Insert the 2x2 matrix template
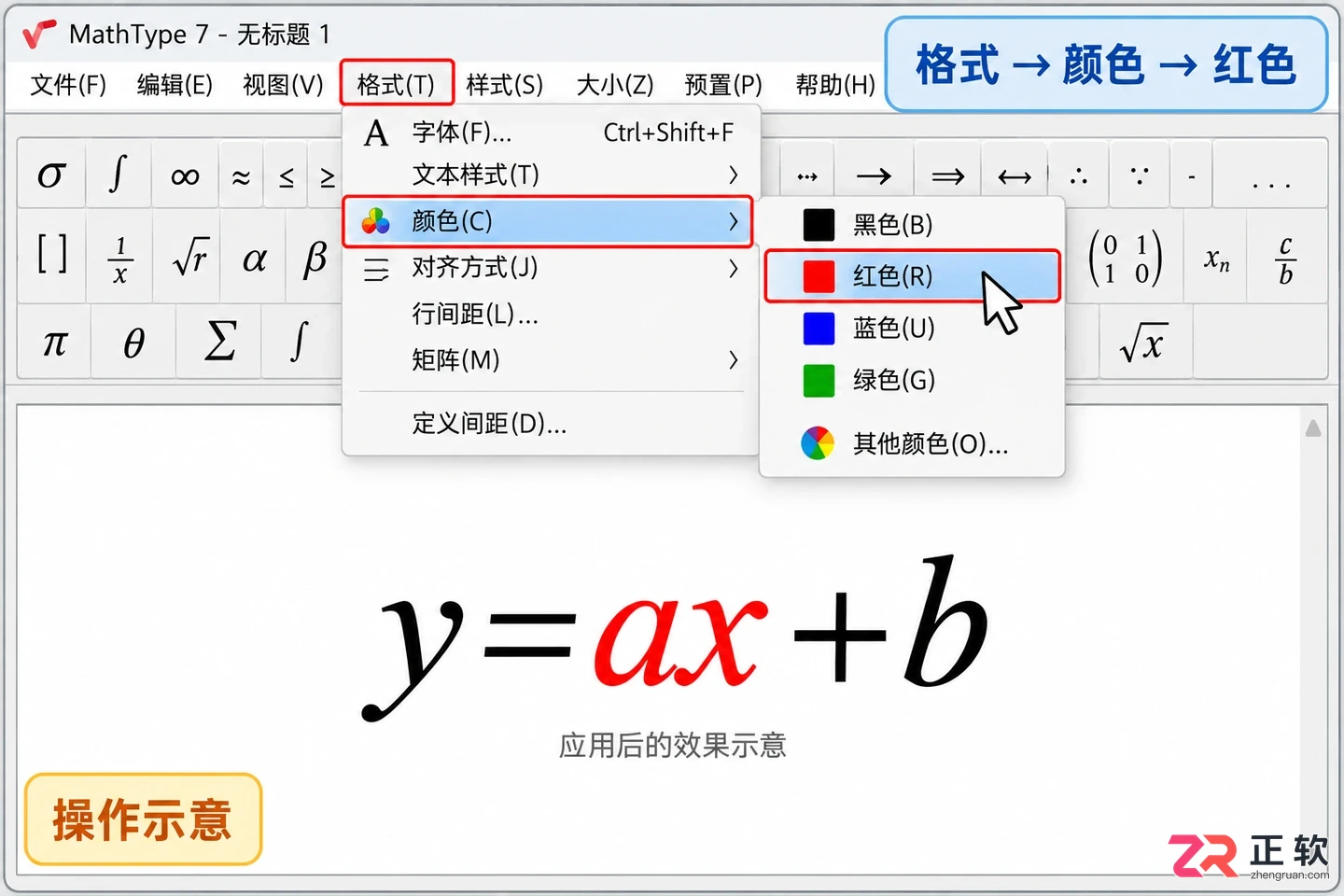The width and height of the screenshot is (1344, 896). tap(1125, 258)
